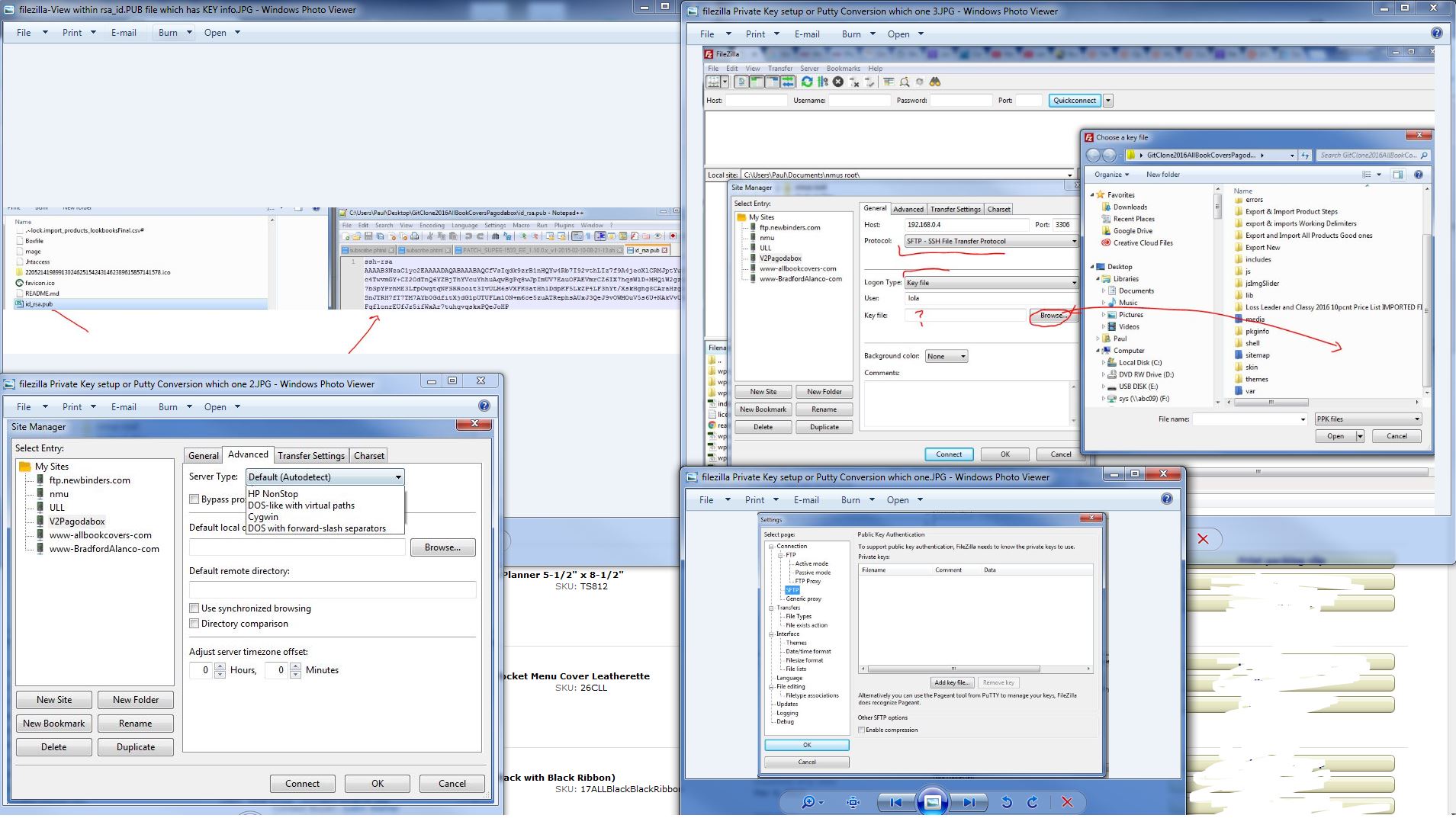This screenshot has width=1456, height=828.
Task: Go to previous image in Photo Viewer
Action: [895, 802]
